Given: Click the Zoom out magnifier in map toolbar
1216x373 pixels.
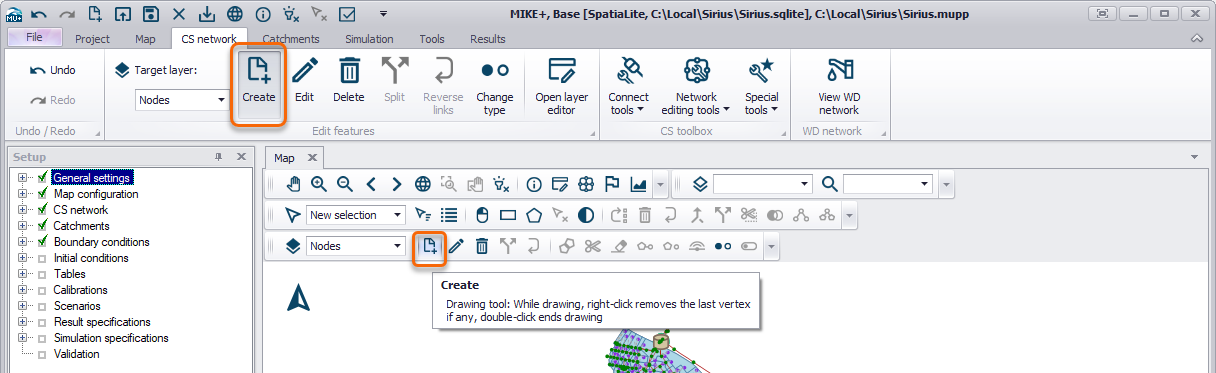Looking at the screenshot, I should [x=345, y=184].
